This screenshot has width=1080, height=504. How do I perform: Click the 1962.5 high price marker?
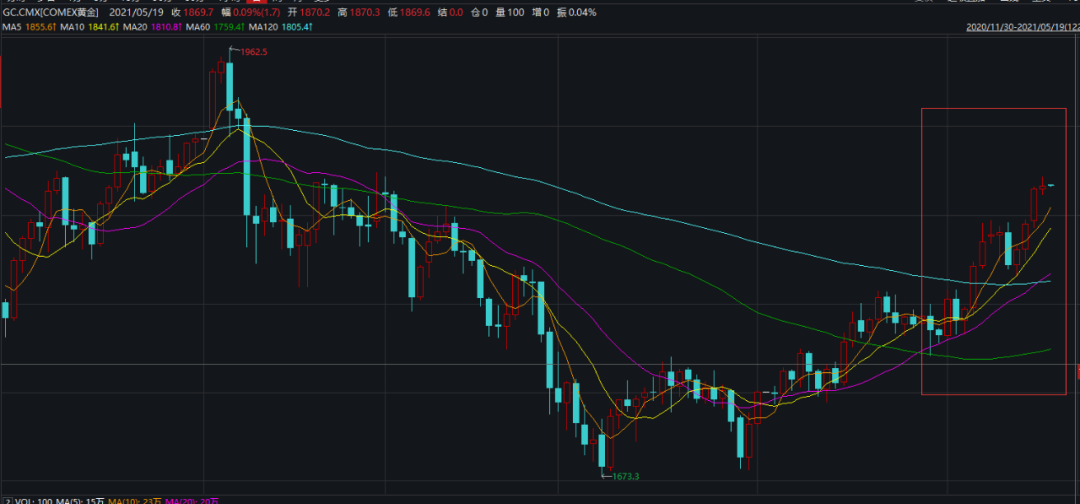tap(252, 52)
